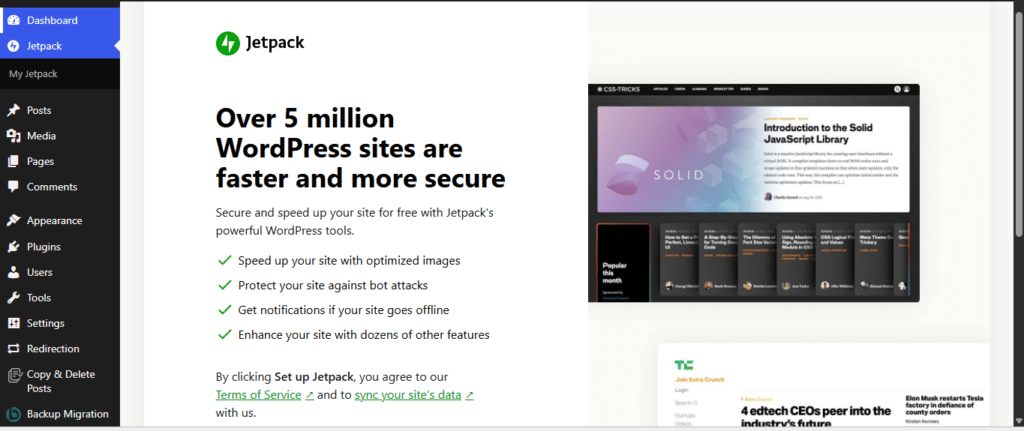Click the Users person icon
This screenshot has height=431, width=1024.
pyautogui.click(x=13, y=272)
